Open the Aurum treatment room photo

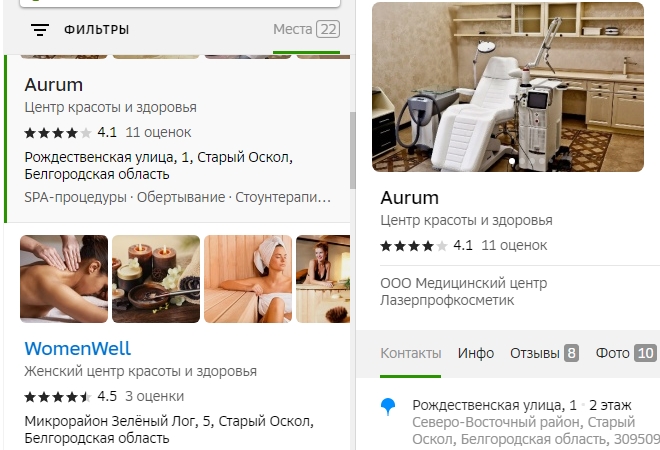tap(508, 87)
